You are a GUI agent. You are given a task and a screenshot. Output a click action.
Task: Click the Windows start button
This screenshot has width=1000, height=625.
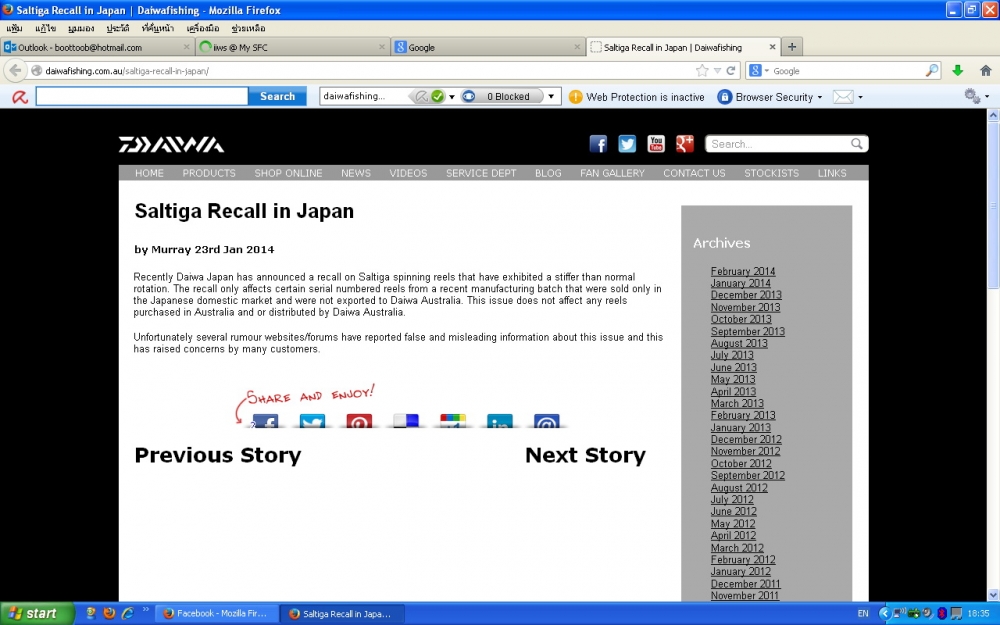click(37, 614)
